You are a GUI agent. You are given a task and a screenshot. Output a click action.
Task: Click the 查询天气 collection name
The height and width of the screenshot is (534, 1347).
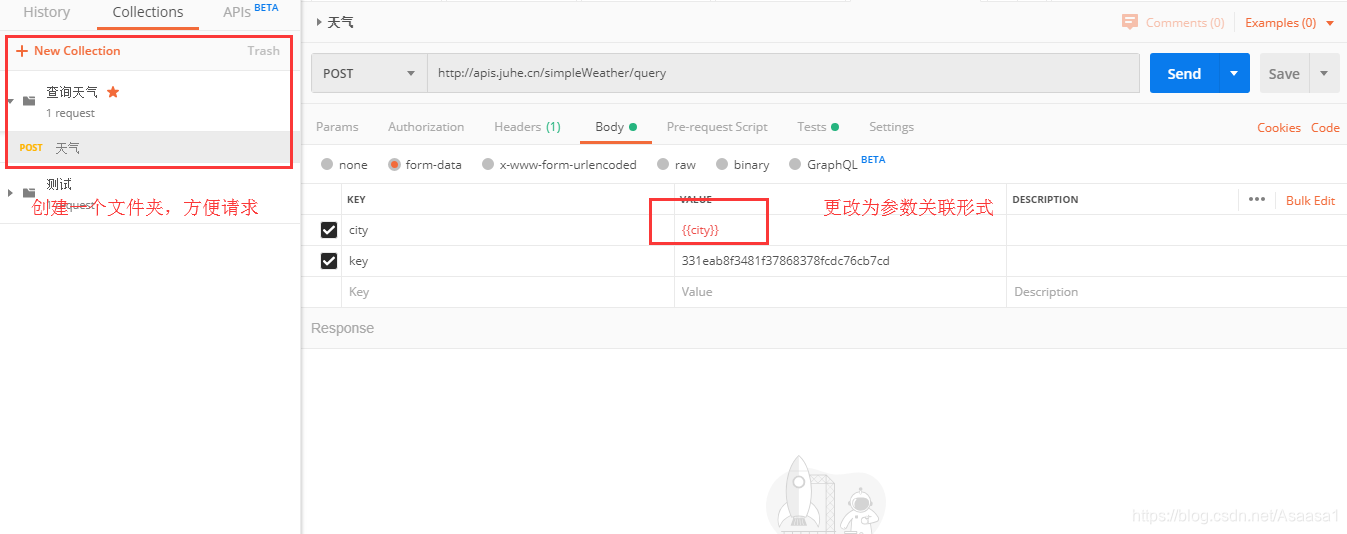coord(72,92)
